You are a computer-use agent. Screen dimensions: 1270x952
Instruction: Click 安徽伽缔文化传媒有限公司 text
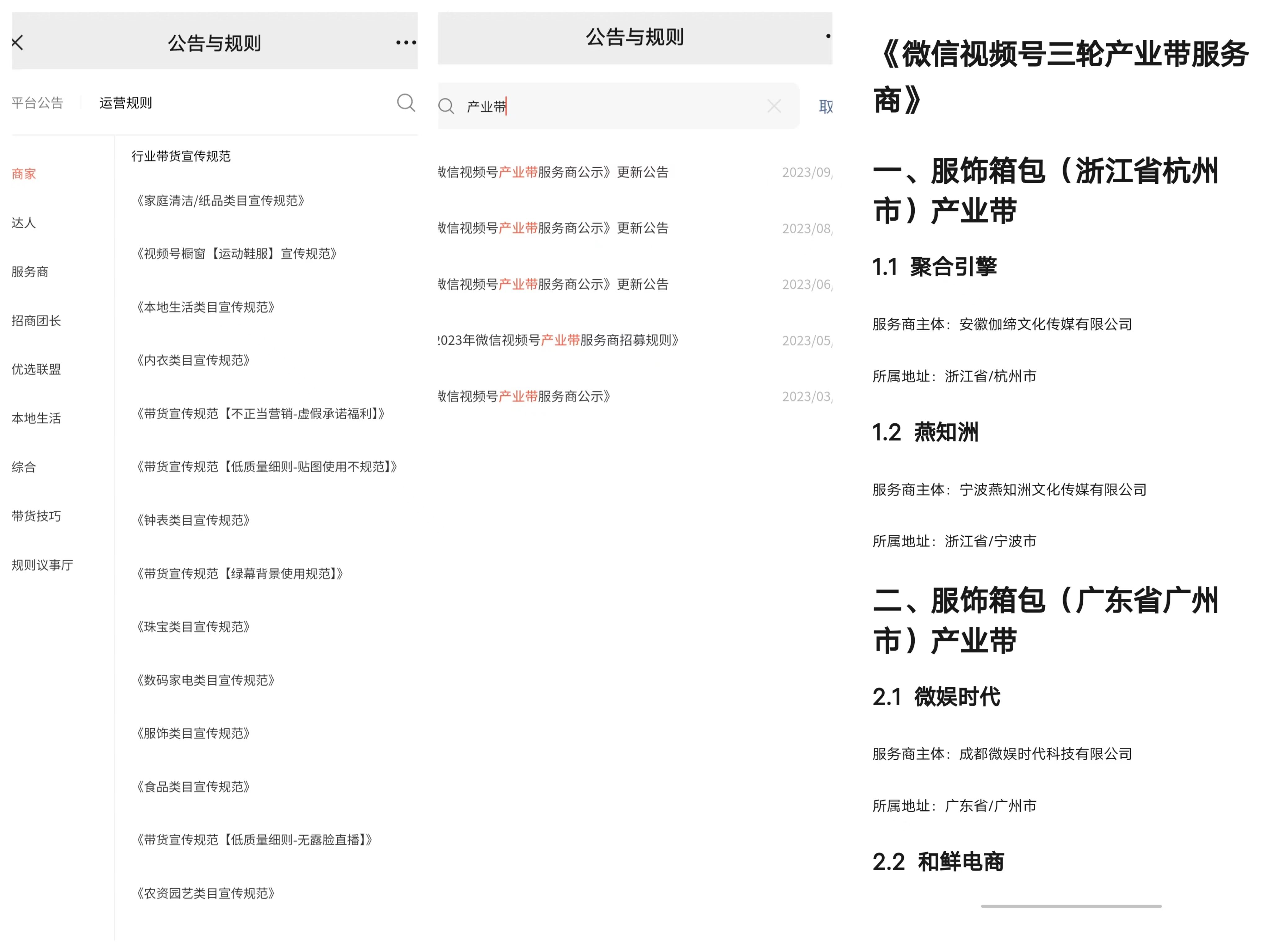pyautogui.click(x=1046, y=324)
